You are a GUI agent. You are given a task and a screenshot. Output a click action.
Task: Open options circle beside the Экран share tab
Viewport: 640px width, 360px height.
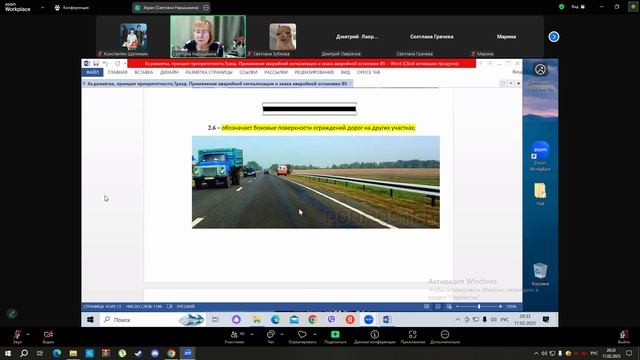(206, 7)
